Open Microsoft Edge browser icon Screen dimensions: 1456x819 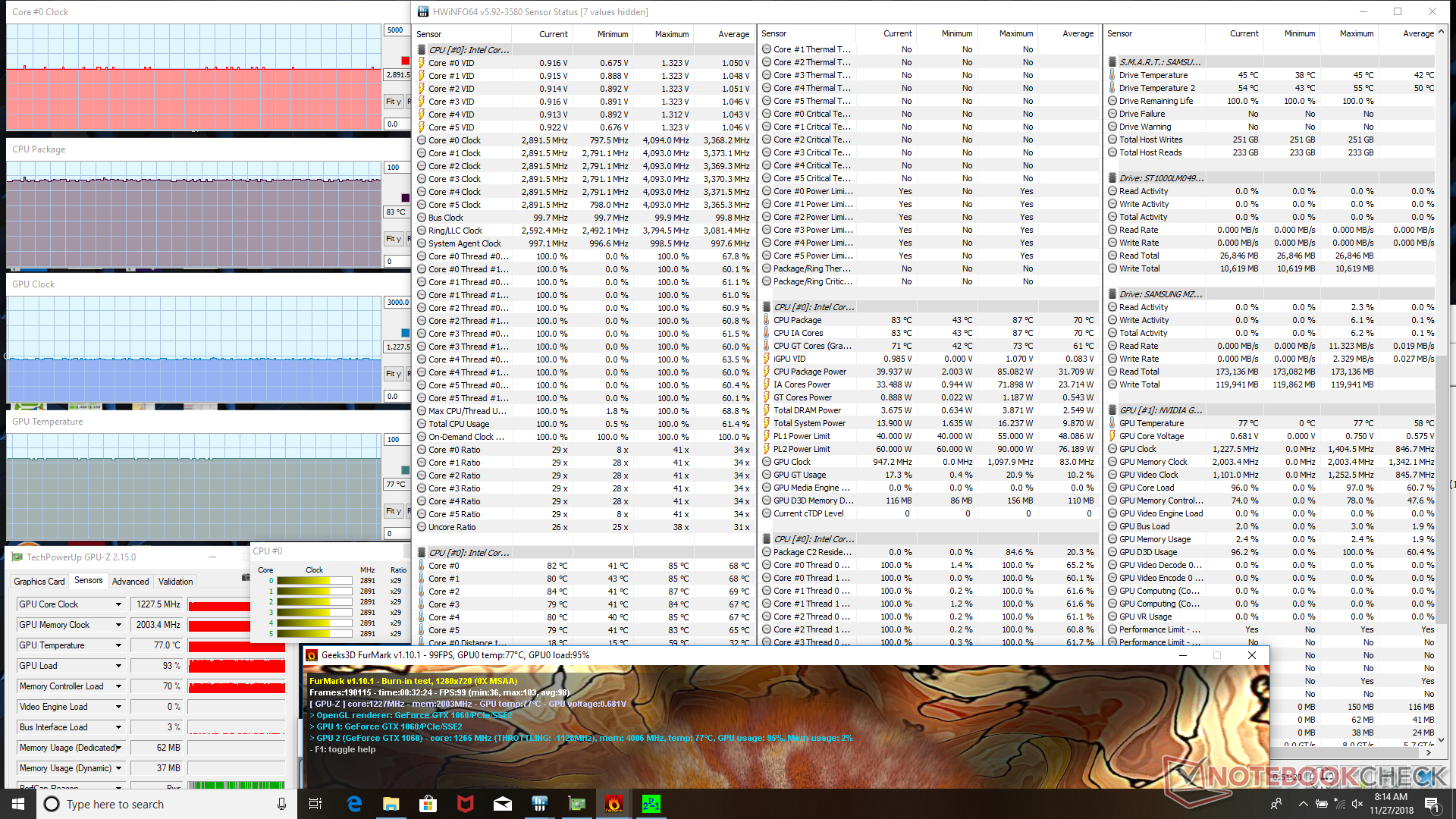[x=354, y=804]
